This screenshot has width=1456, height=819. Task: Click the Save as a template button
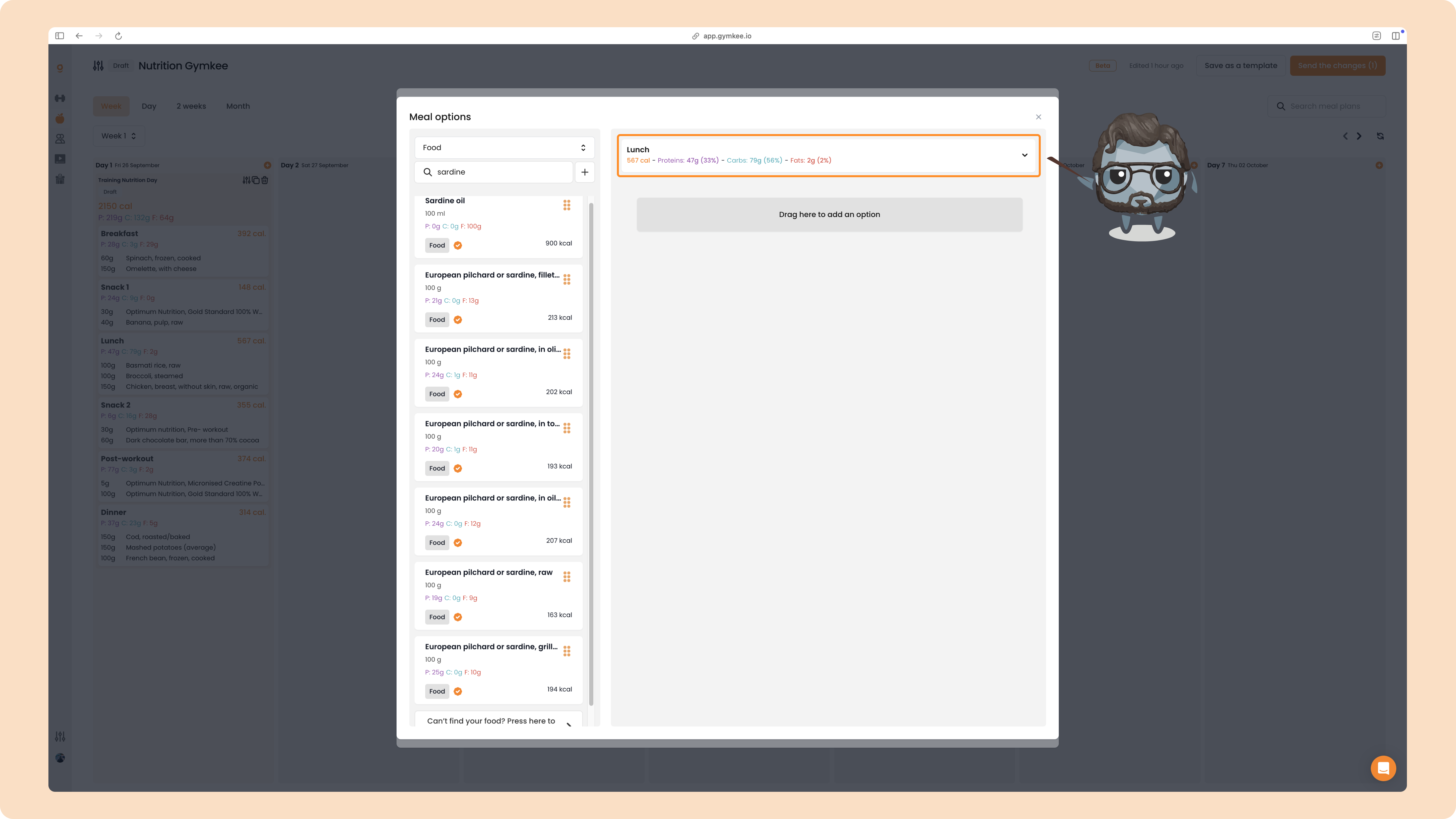(1240, 66)
